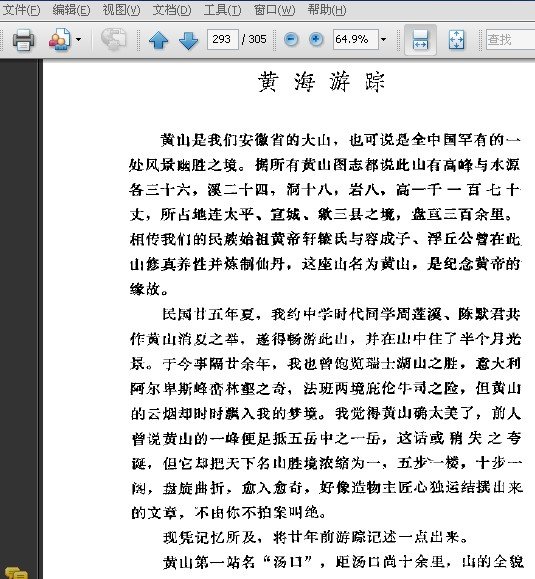The height and width of the screenshot is (579, 535).
Task: Click the collaborate/share people icon
Action: [59, 40]
